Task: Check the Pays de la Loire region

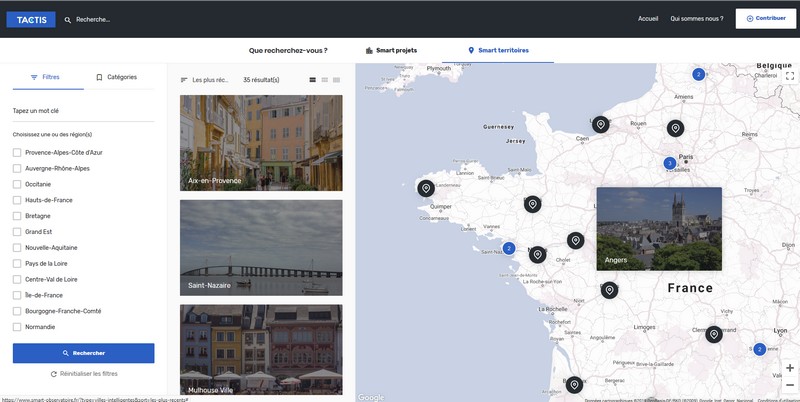Action: pos(17,264)
